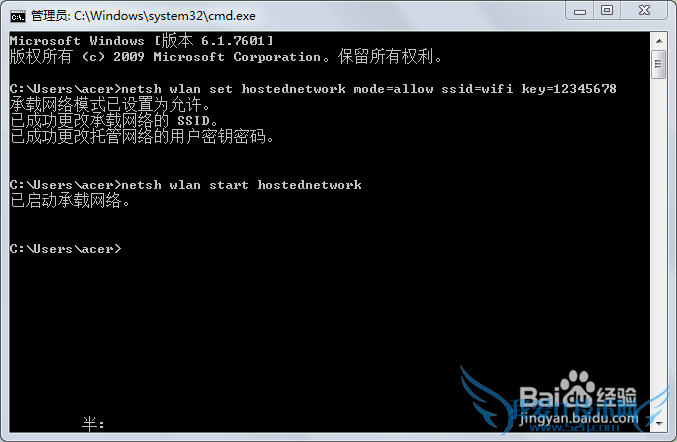
Task: Click the title bar text C:\Windows\system32\cmd.exe
Action: (165, 16)
